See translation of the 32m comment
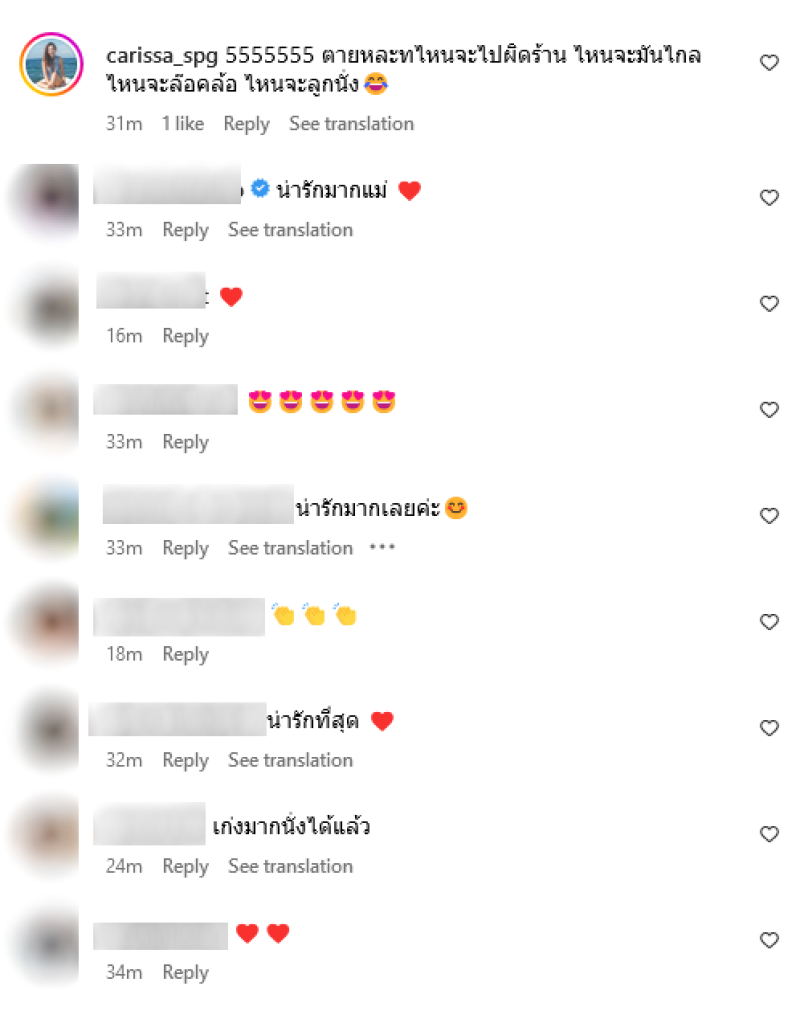Image resolution: width=800 pixels, height=1011 pixels. [290, 760]
